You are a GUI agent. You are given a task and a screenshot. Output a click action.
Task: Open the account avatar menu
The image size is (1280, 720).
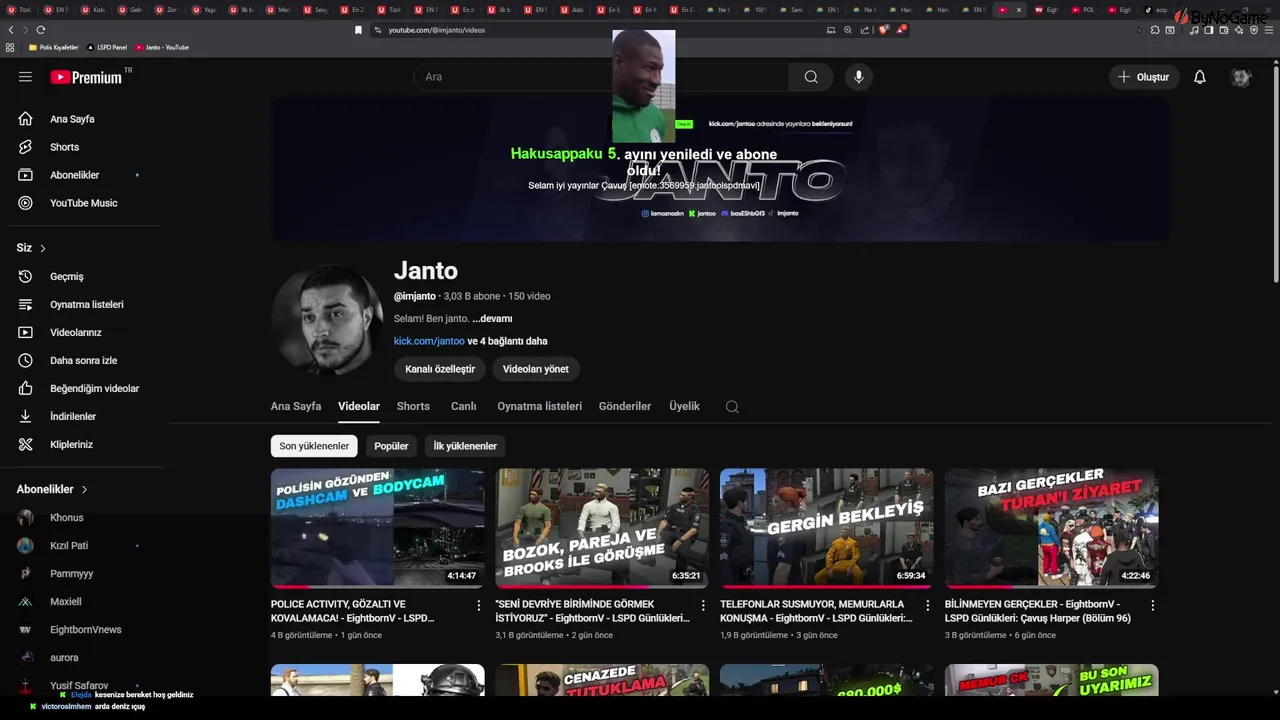click(1241, 77)
